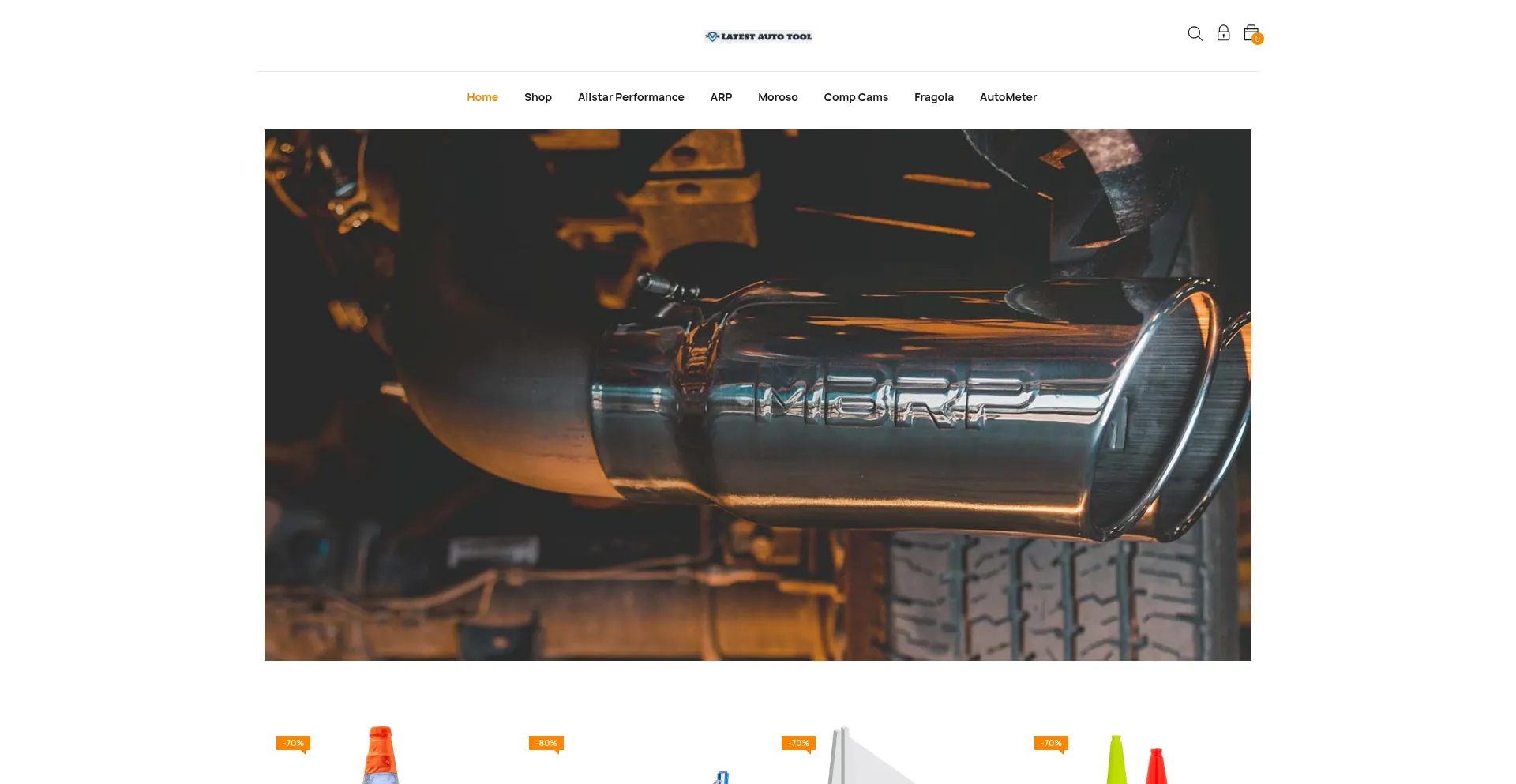
Task: Visit the Fragola category link
Action: (x=934, y=97)
